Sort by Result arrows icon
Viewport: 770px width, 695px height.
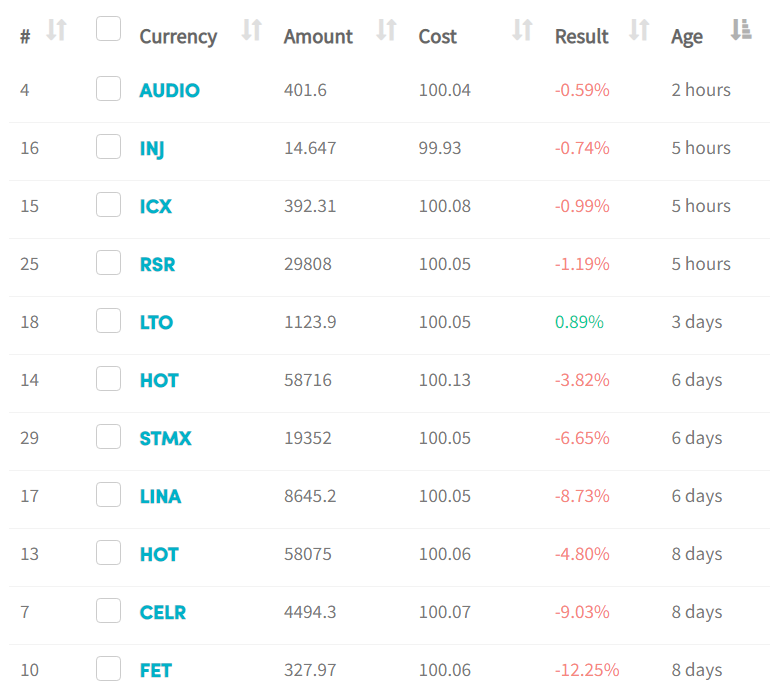[639, 30]
